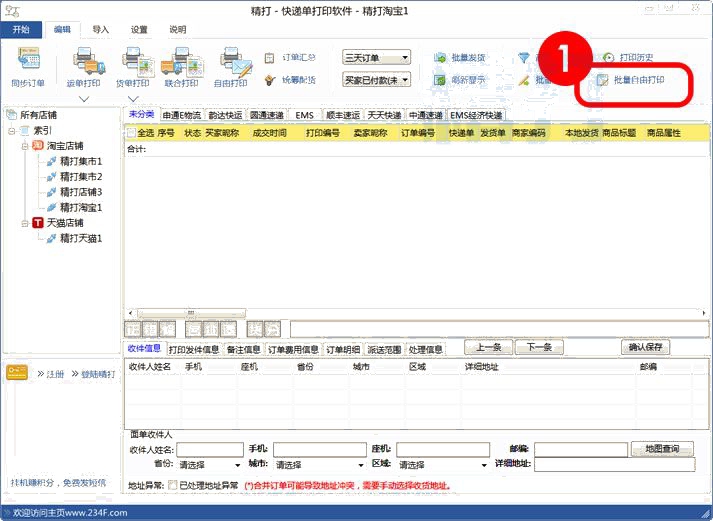Collapse the 淘宝店铺 tree node
Image resolution: width=713 pixels, height=521 pixels.
(x=25, y=146)
